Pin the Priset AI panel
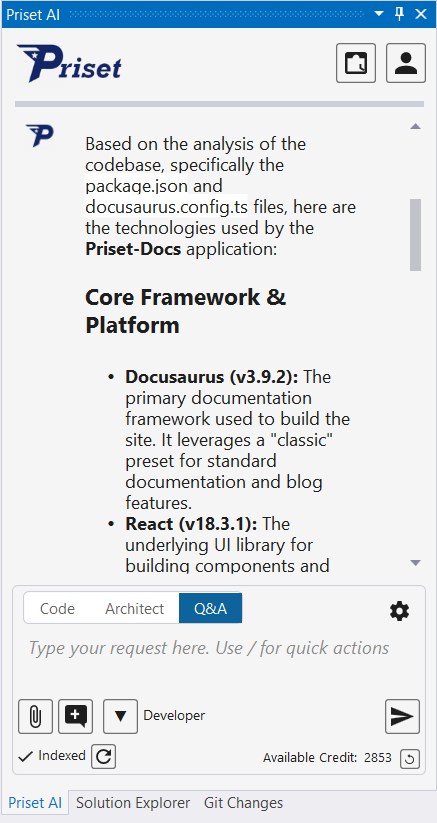437x823 pixels. click(x=400, y=14)
